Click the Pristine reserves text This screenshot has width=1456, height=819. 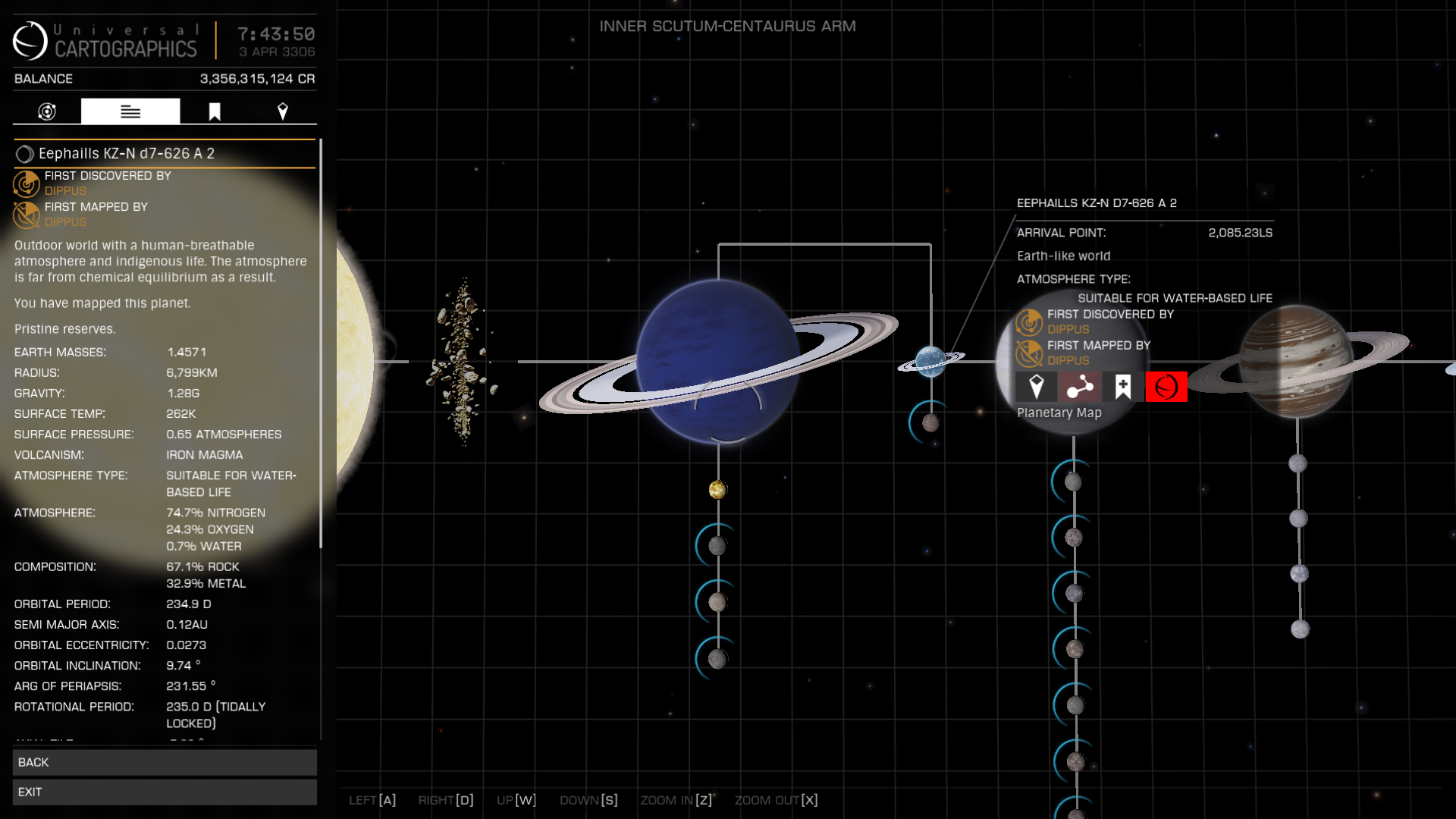[65, 329]
